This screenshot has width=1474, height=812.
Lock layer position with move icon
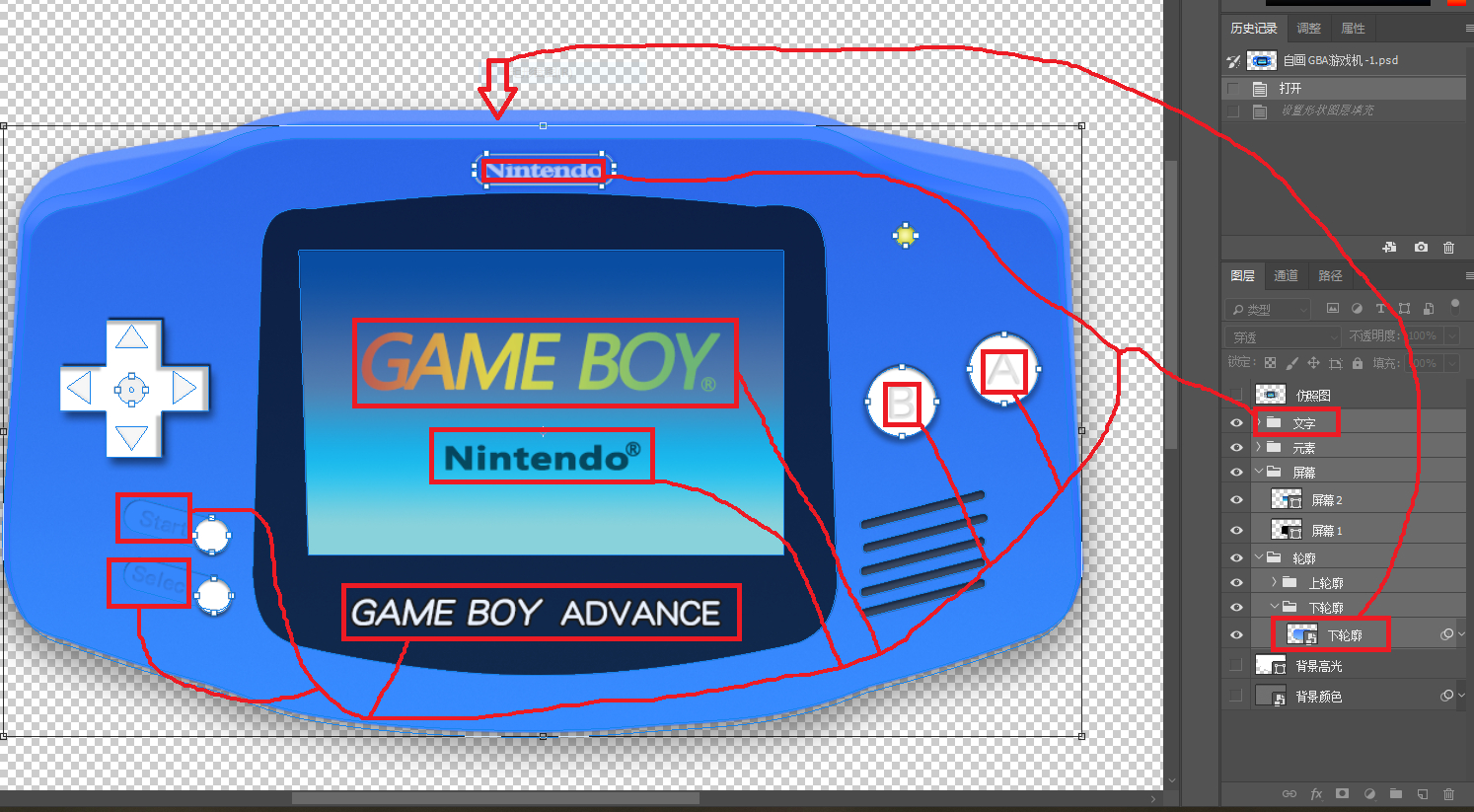[x=1313, y=363]
